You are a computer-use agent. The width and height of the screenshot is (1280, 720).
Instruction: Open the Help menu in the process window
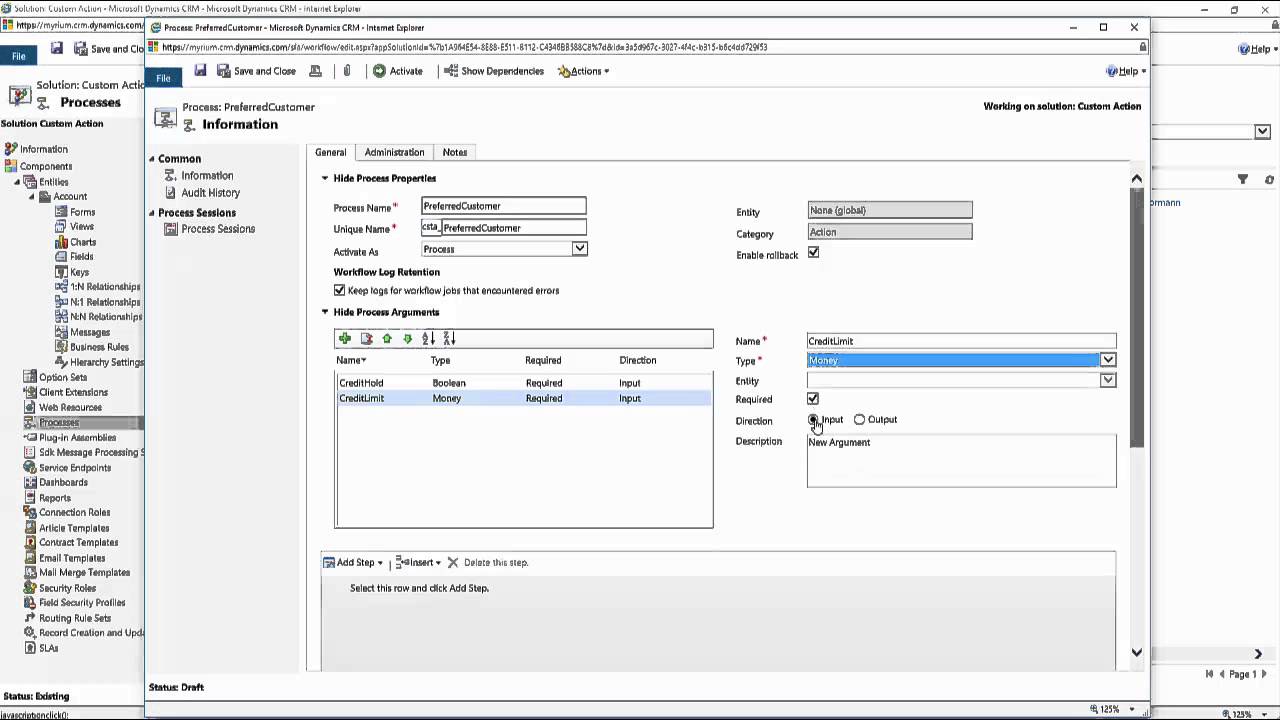click(x=1126, y=71)
